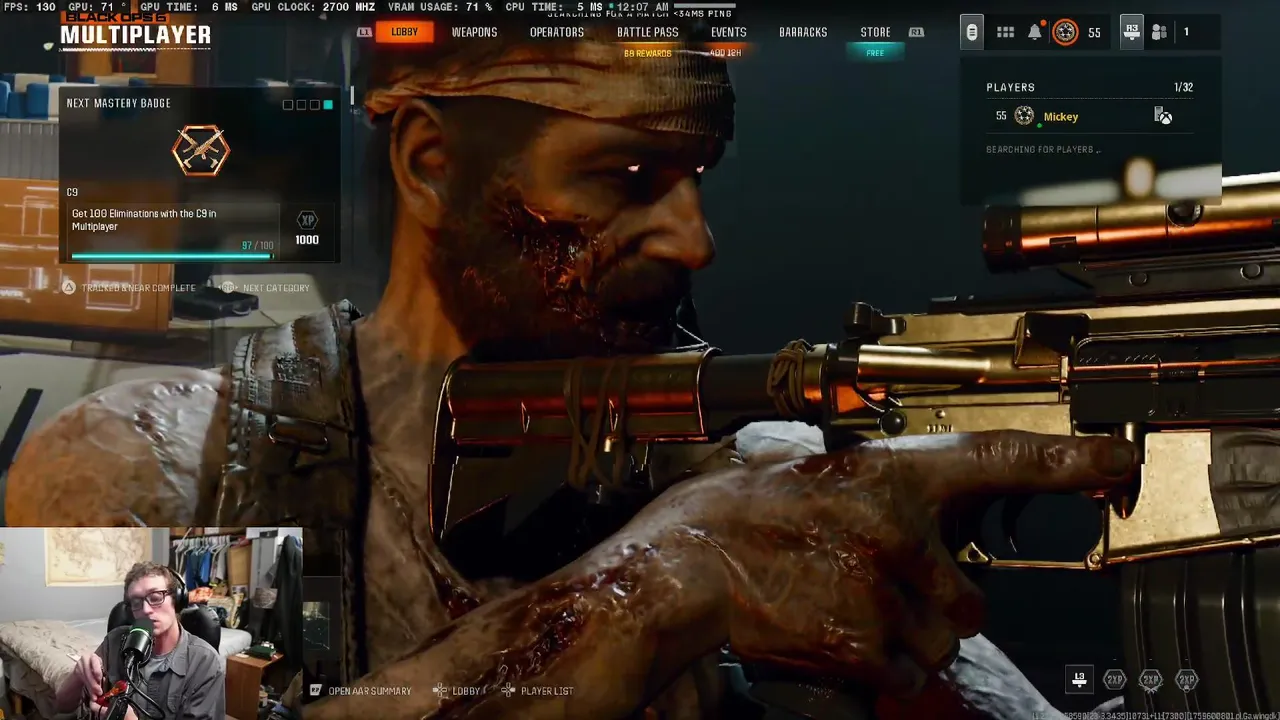Go to the Operators tab

tap(557, 32)
